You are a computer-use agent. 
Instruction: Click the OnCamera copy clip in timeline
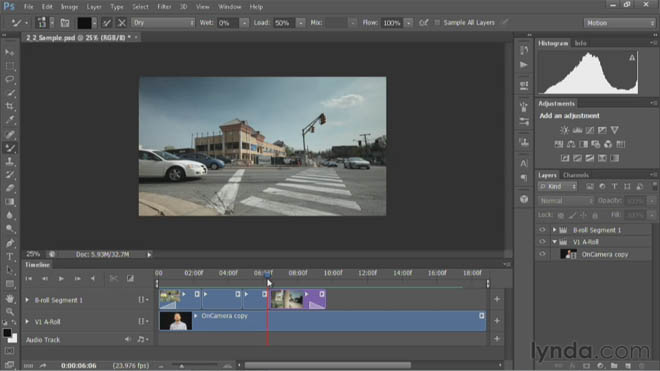click(x=322, y=321)
